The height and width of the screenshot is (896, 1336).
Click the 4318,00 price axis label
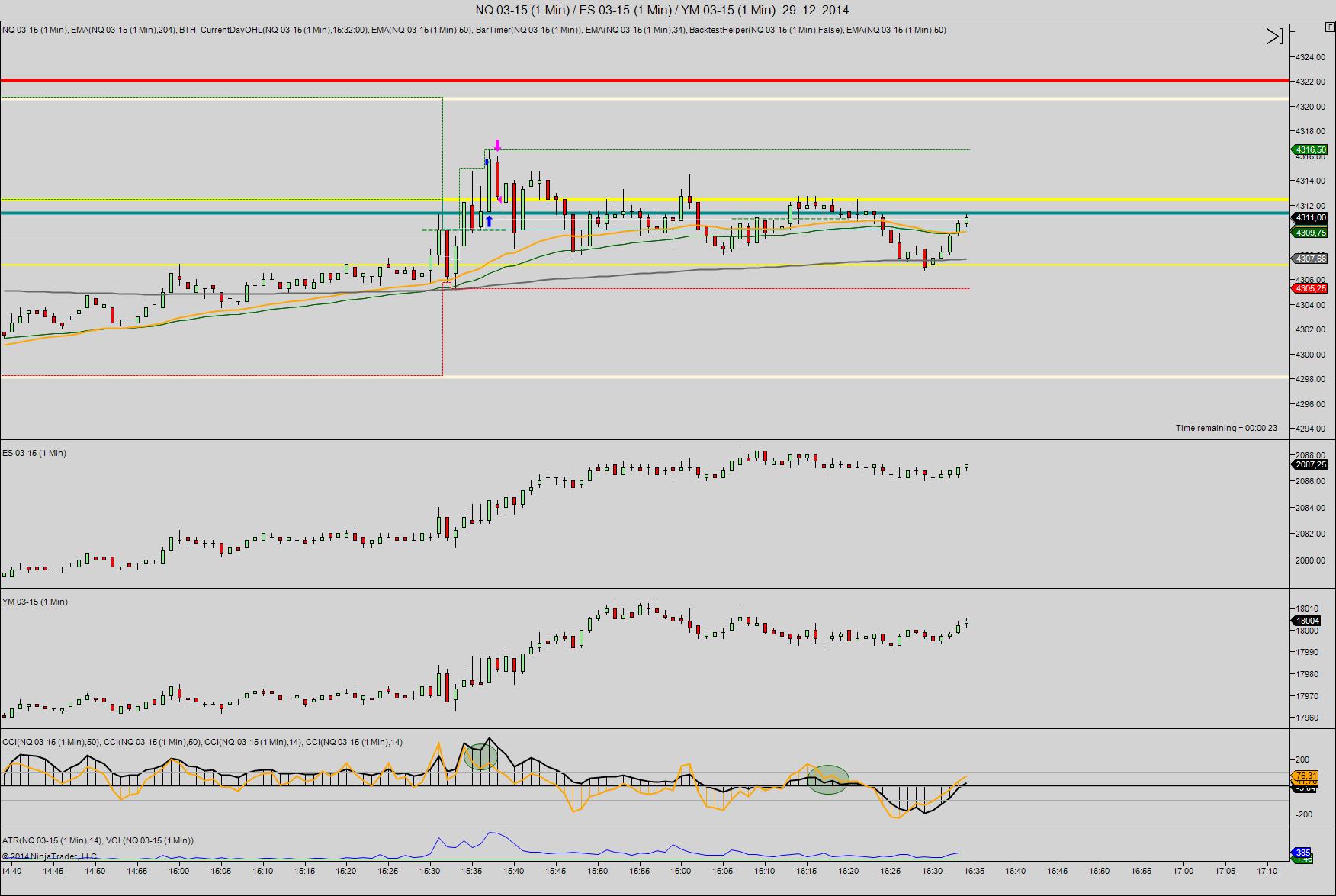(x=1310, y=131)
